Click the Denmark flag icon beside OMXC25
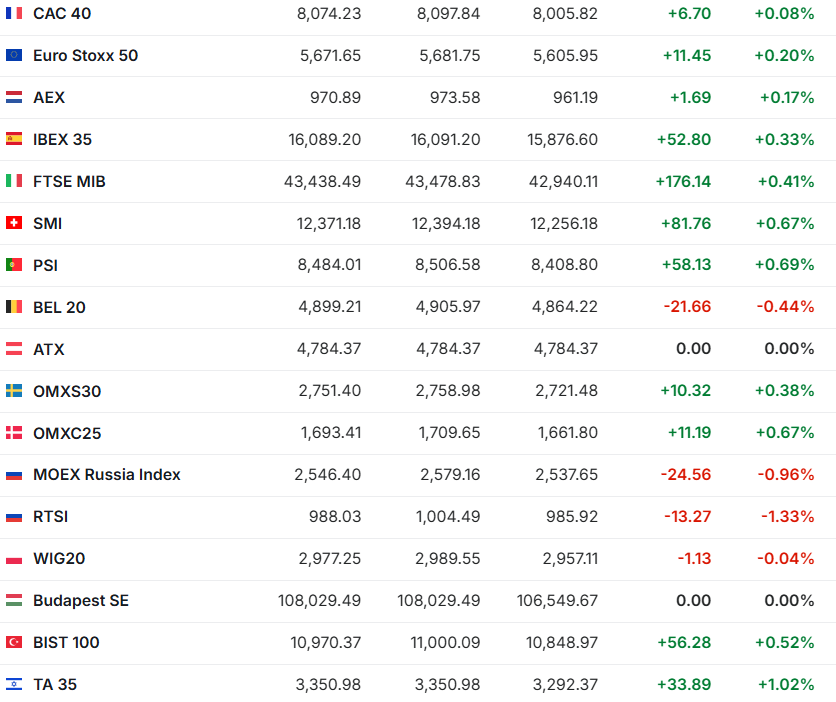Screen dimensions: 836x702 (14, 434)
